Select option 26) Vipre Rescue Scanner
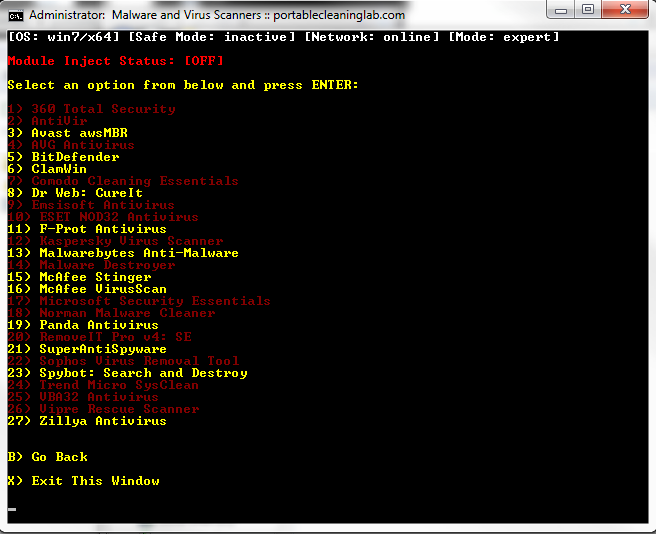656x534 pixels. click(x=103, y=409)
